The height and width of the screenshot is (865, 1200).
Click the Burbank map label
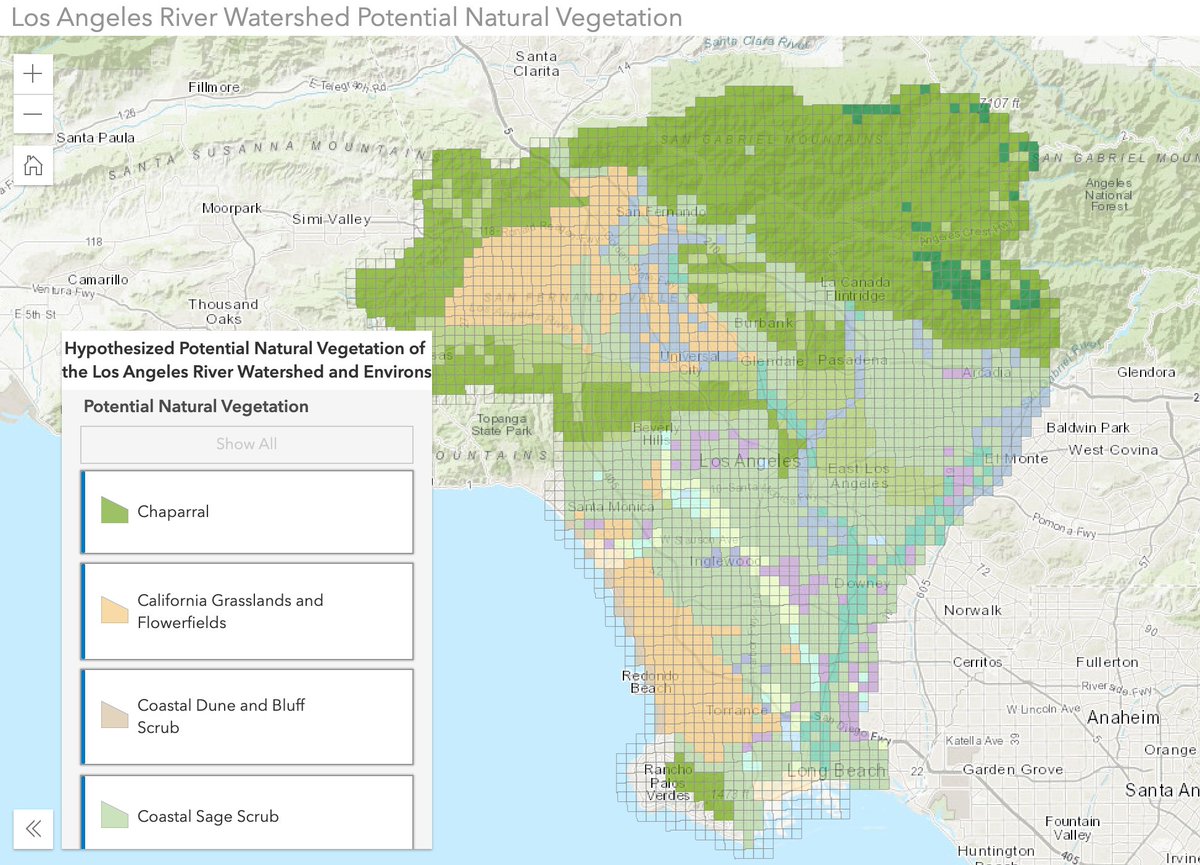point(763,323)
